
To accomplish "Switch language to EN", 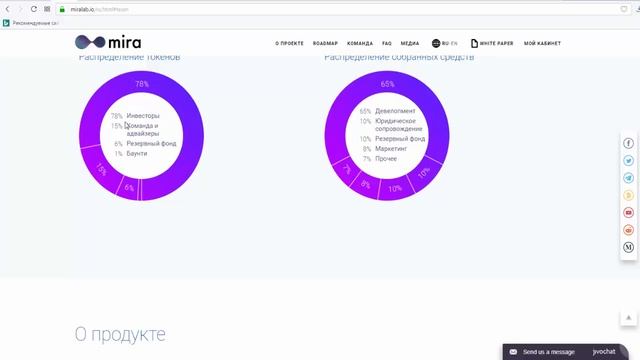I will click(454, 43).
